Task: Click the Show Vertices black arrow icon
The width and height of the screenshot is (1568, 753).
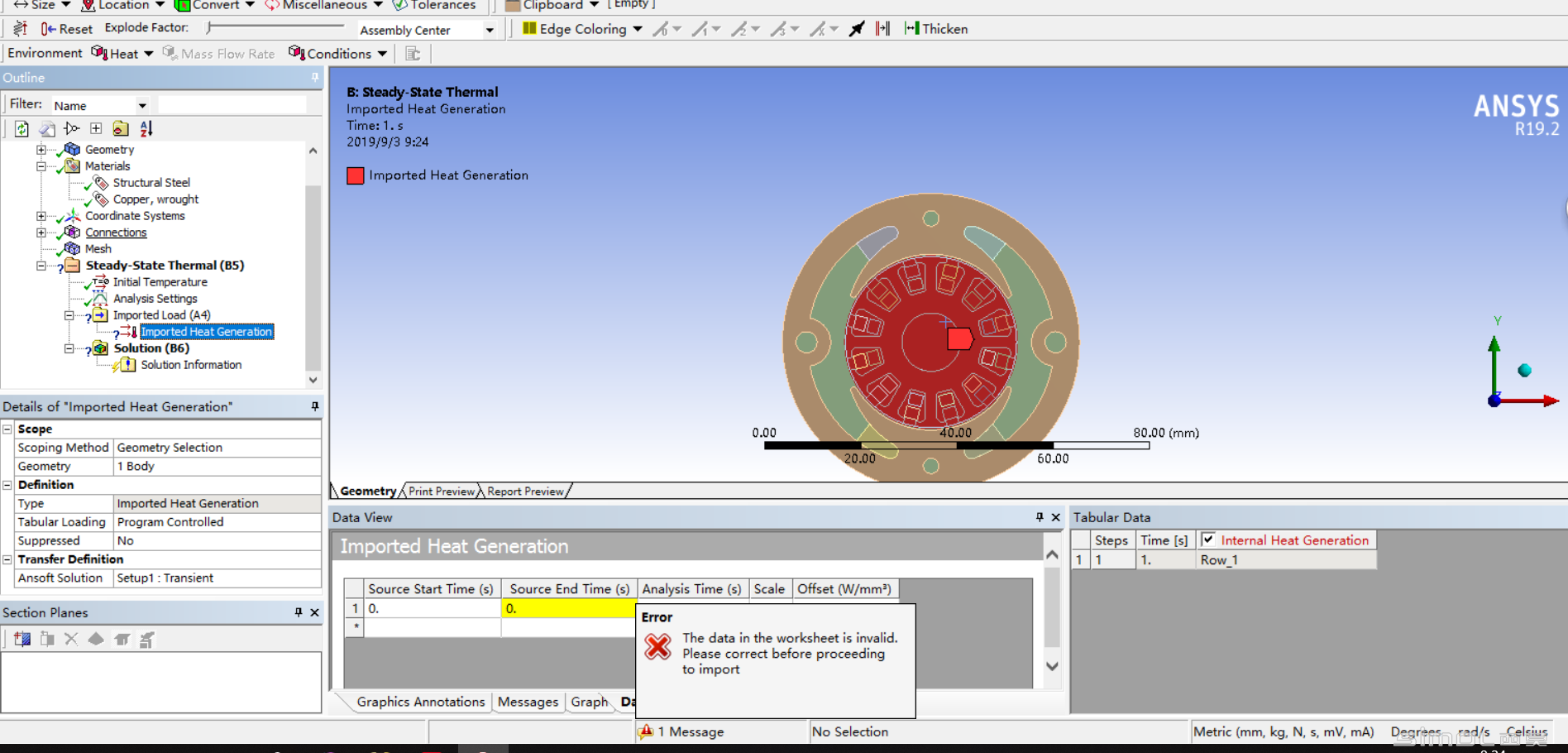Action: click(857, 29)
